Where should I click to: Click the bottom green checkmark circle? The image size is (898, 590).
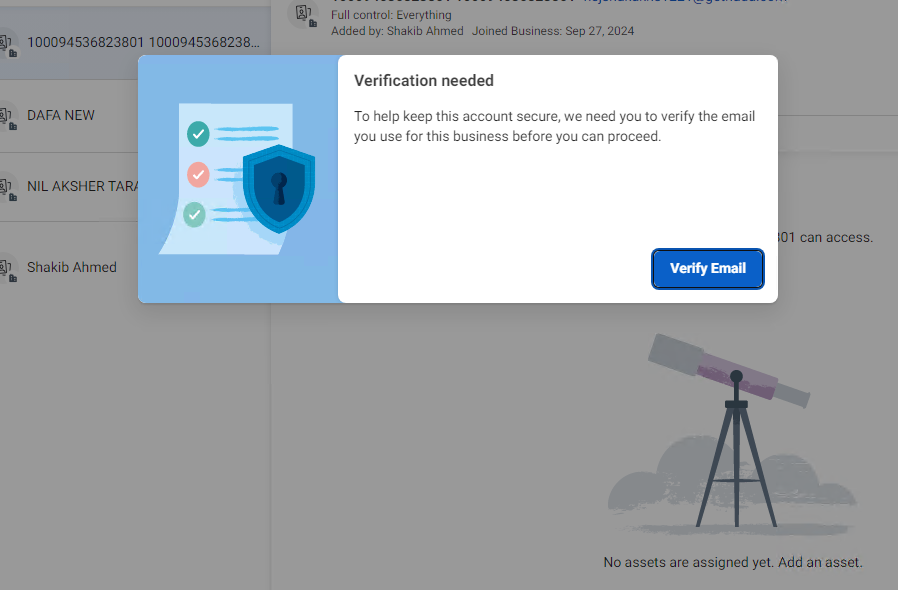(x=195, y=213)
